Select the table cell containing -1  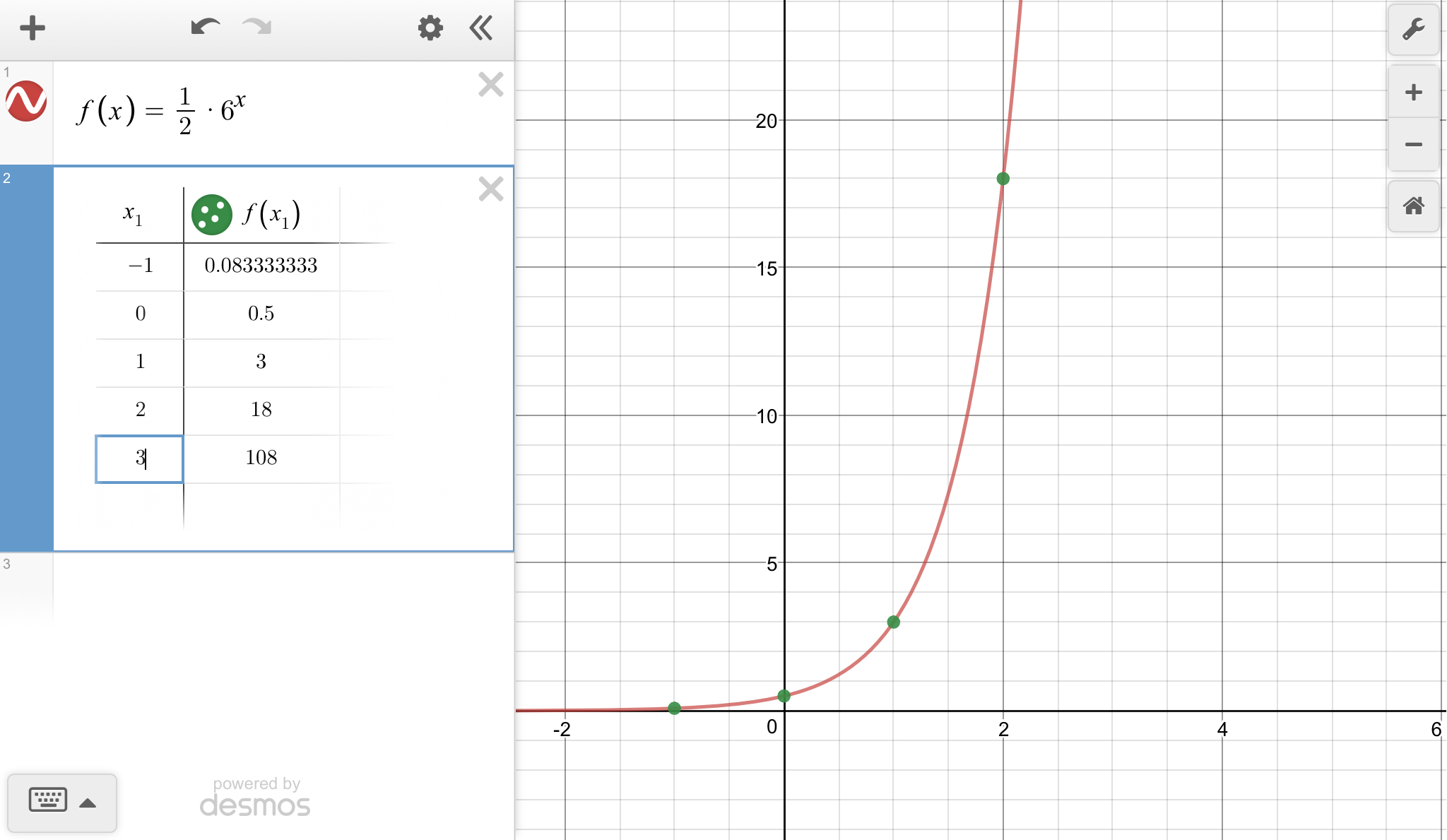(x=140, y=266)
